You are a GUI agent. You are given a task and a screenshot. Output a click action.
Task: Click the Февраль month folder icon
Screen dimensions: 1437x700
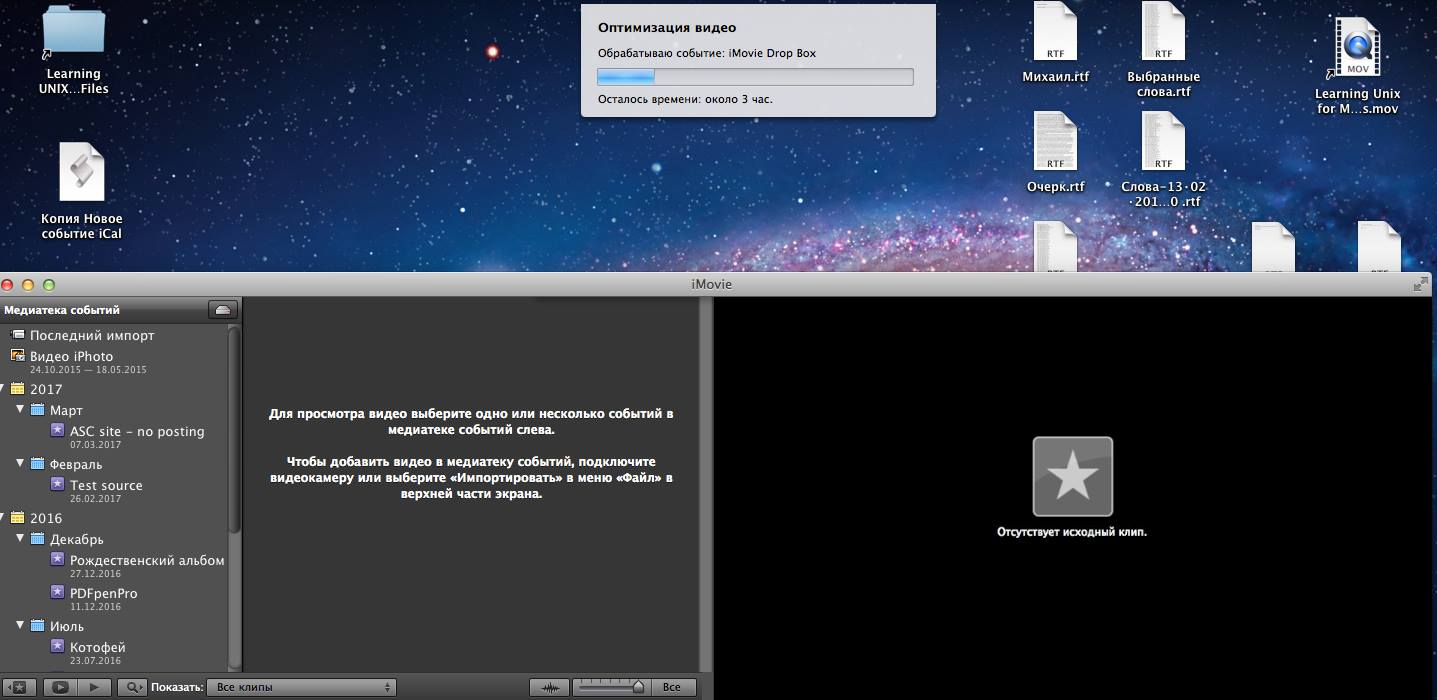coord(37,464)
